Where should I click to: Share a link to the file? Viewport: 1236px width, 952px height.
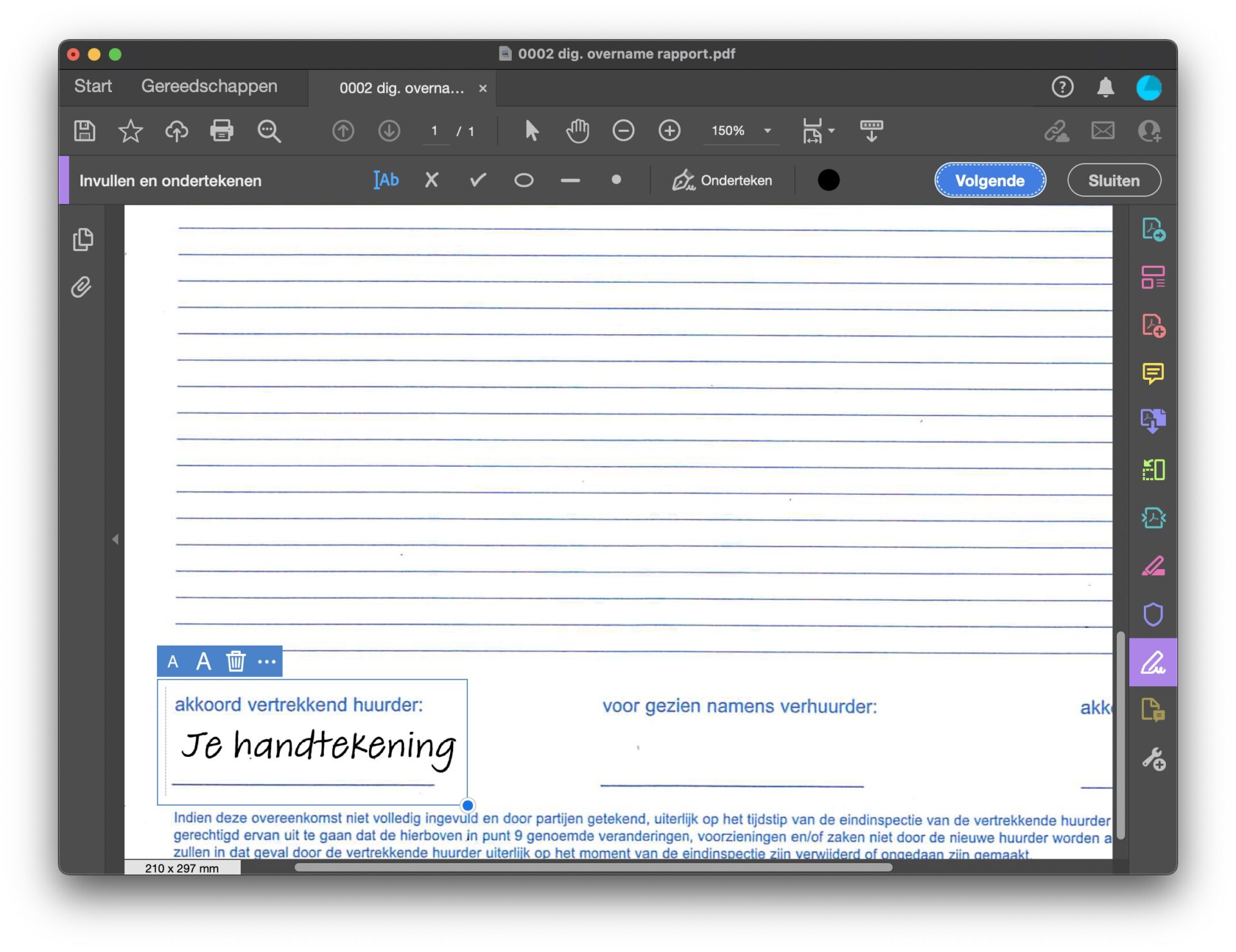1056,131
